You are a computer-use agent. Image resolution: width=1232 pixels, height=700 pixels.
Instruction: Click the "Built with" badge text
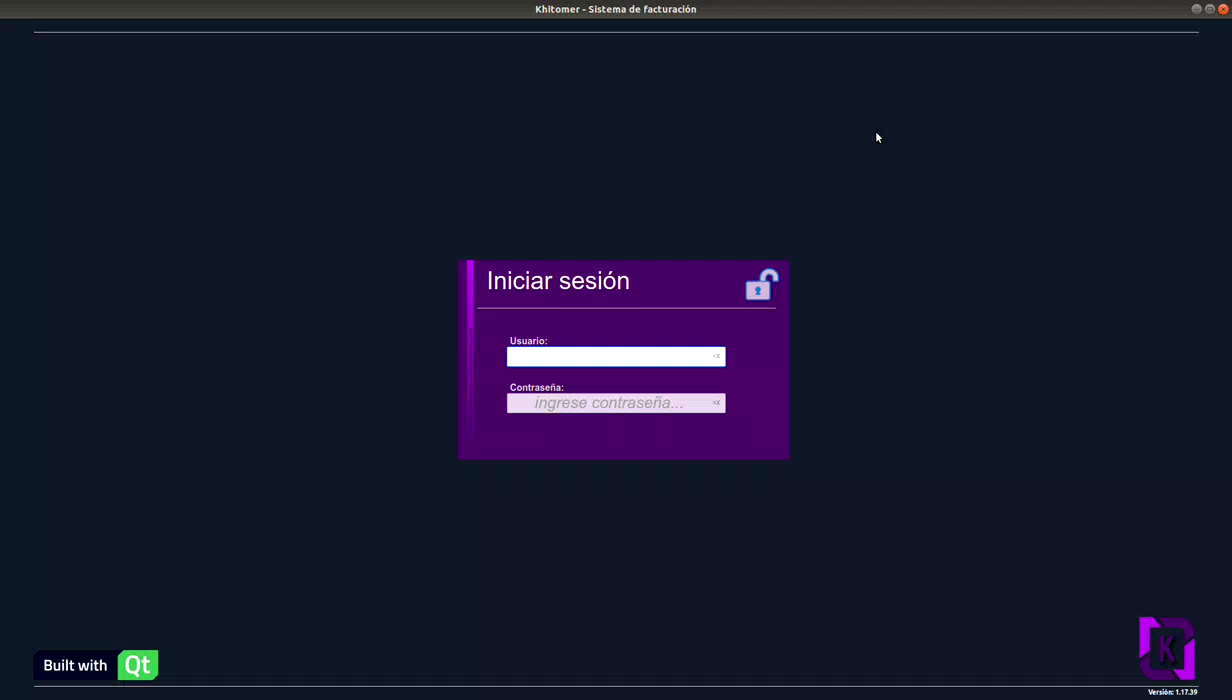(x=75, y=665)
